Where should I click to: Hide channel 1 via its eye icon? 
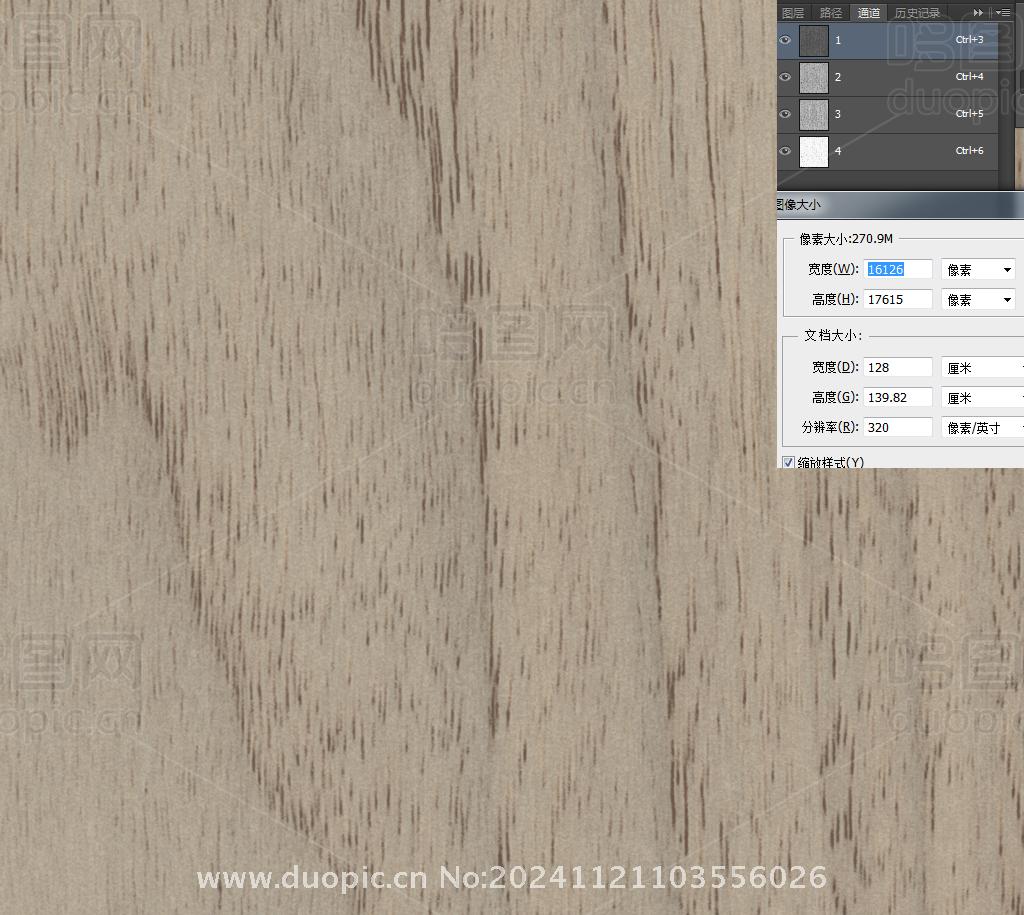[785, 40]
